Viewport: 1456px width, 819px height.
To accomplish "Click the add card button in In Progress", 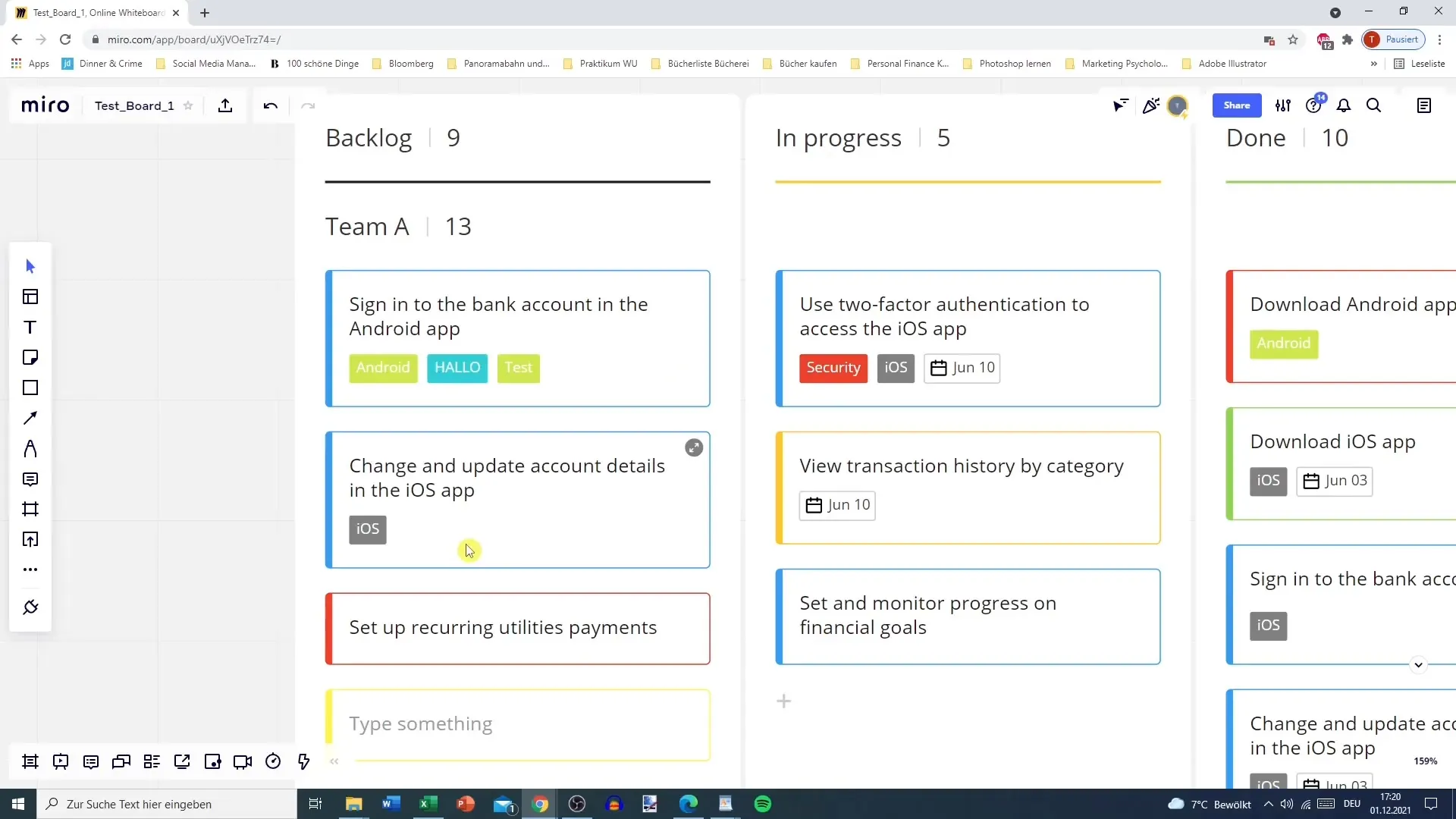I will pyautogui.click(x=784, y=700).
